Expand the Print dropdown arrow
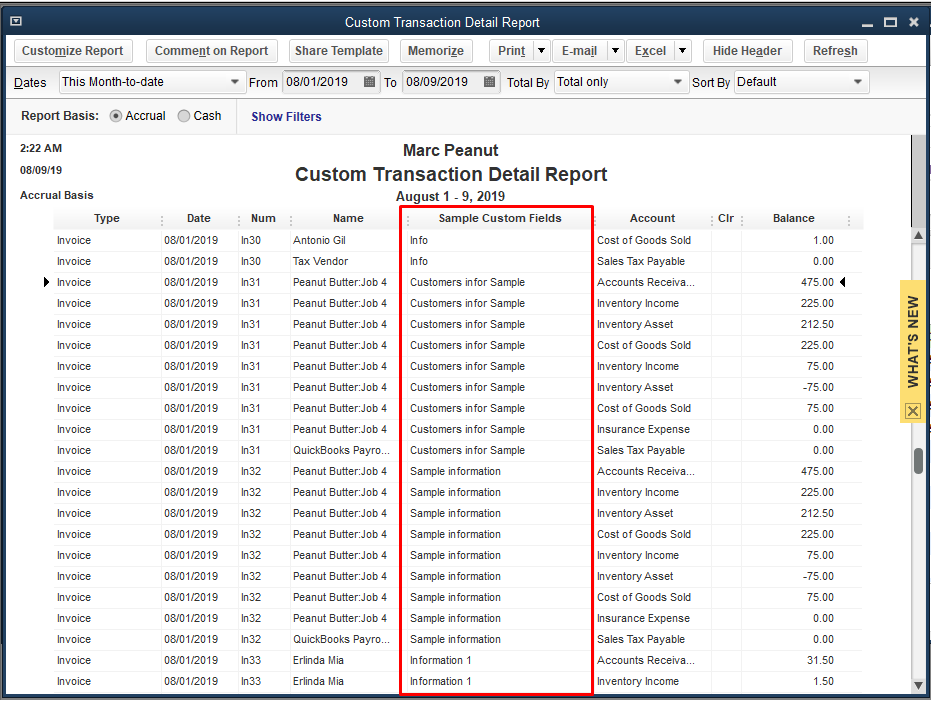The width and height of the screenshot is (931, 705). point(541,51)
